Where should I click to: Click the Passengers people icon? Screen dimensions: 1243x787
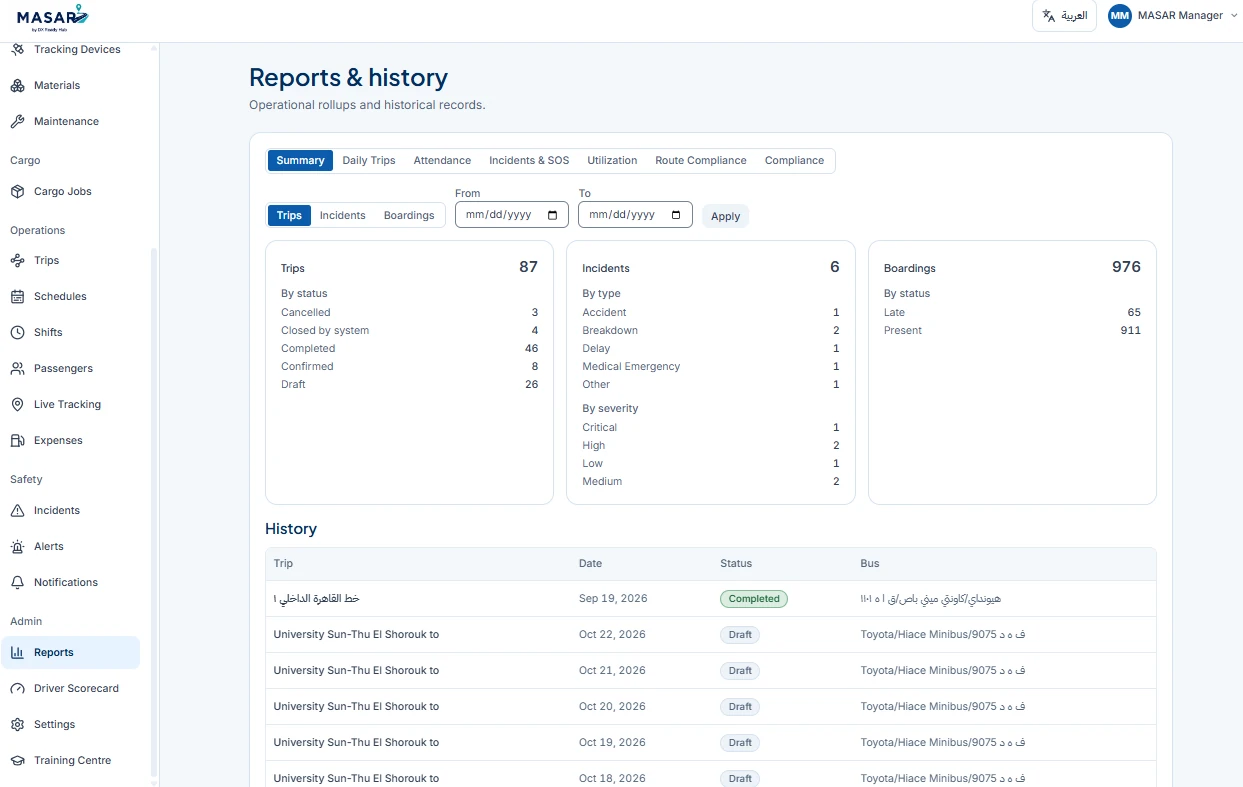point(17,368)
